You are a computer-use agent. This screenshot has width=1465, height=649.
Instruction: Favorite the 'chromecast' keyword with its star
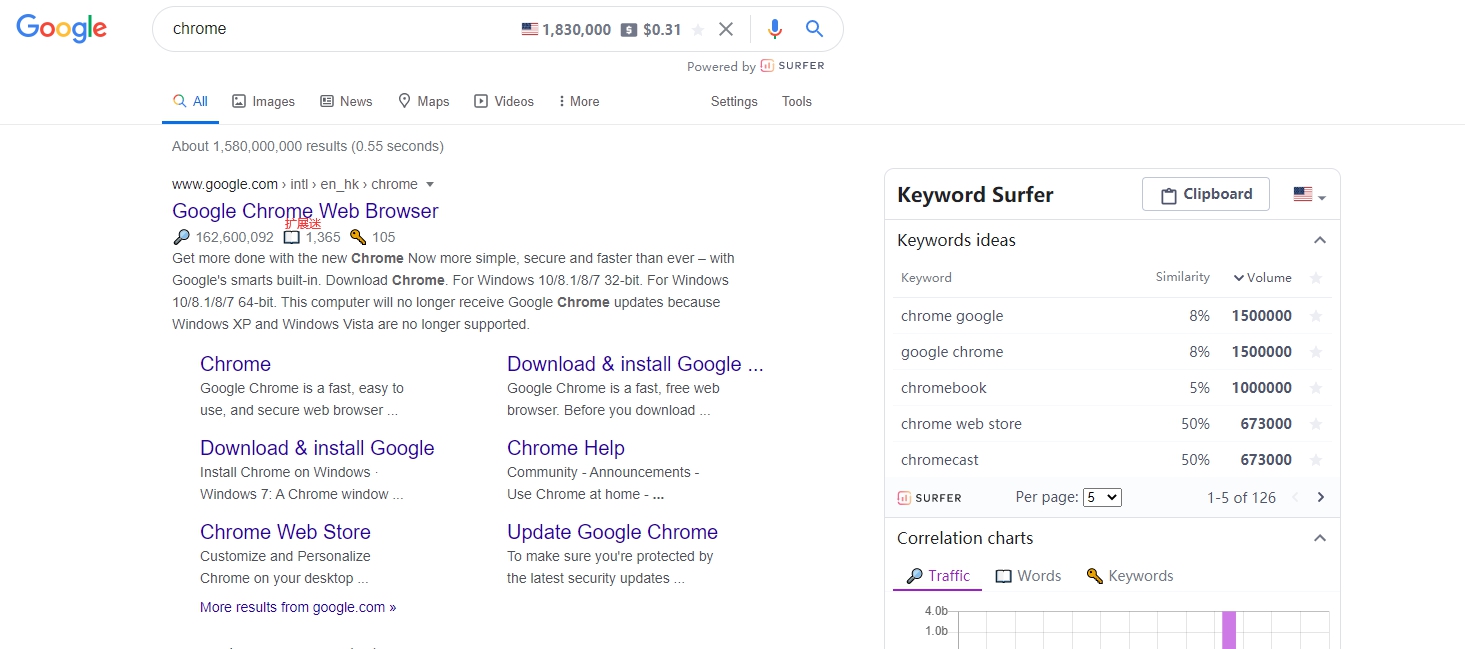coord(1317,459)
